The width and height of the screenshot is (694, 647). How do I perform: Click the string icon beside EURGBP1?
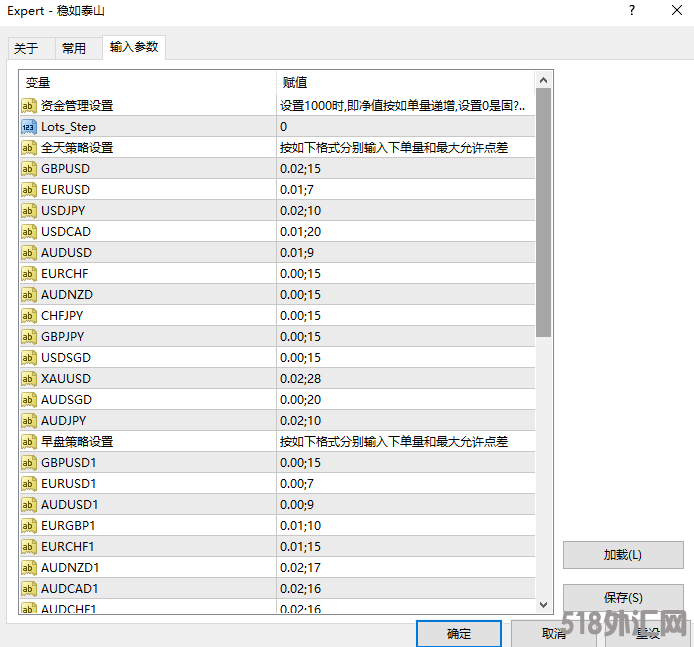coord(29,525)
